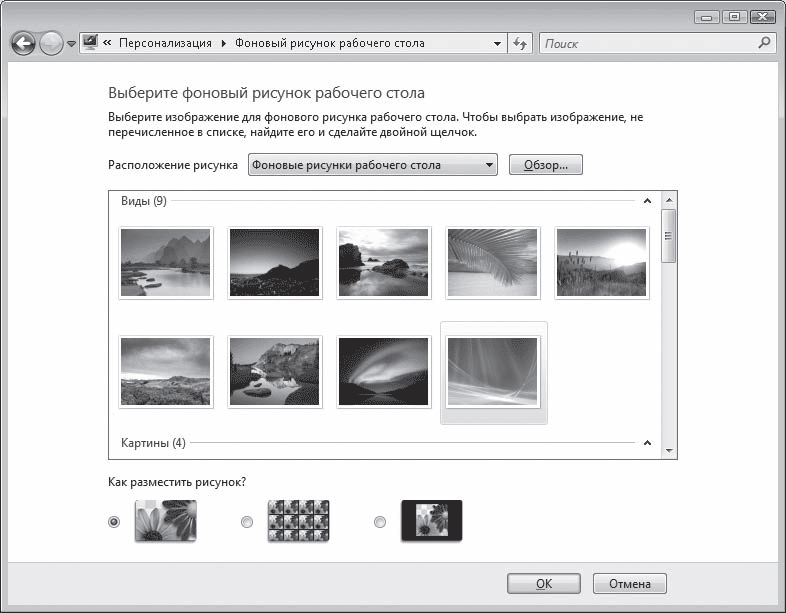786x613 pixels.
Task: Click the "Отмена" cancel button
Action: click(630, 584)
